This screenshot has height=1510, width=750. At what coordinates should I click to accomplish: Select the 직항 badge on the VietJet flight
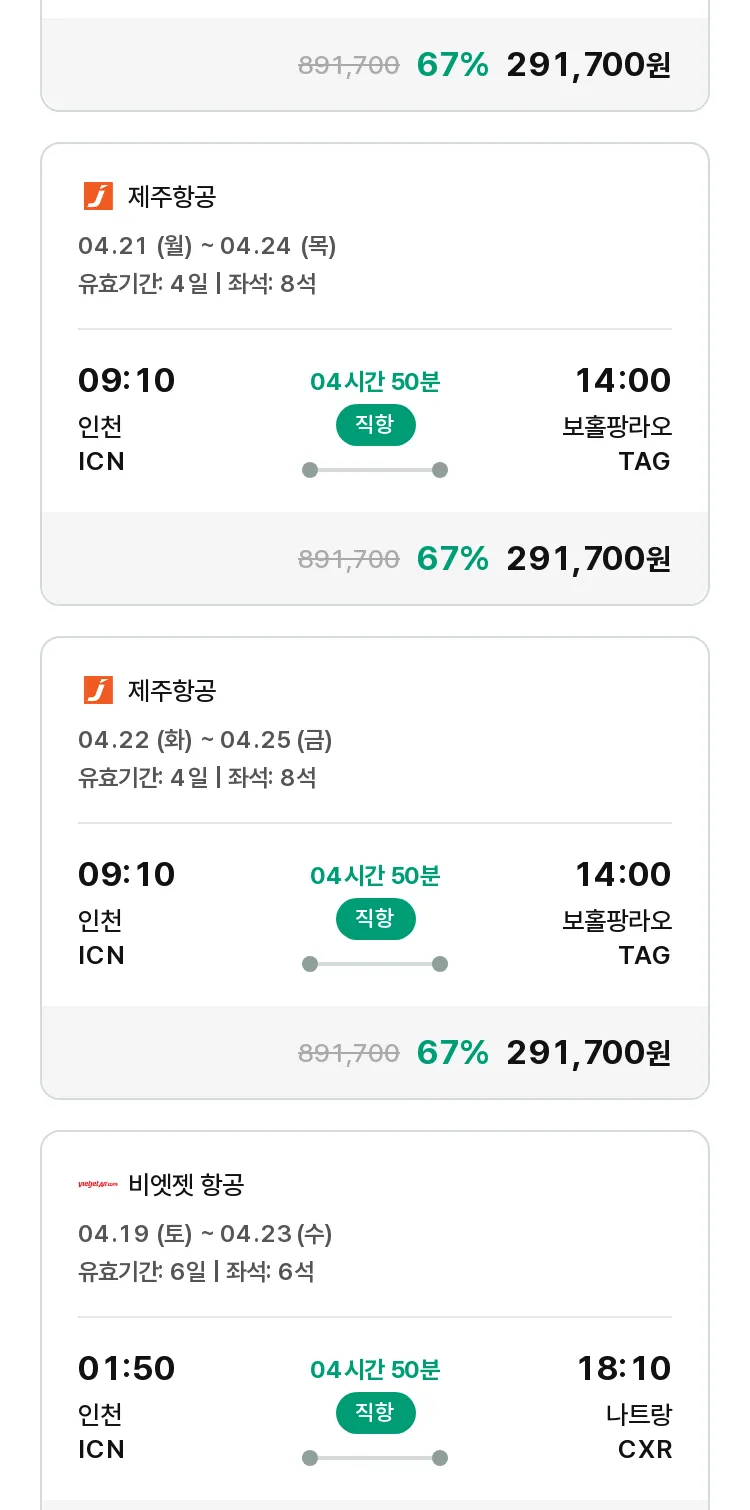(375, 1413)
